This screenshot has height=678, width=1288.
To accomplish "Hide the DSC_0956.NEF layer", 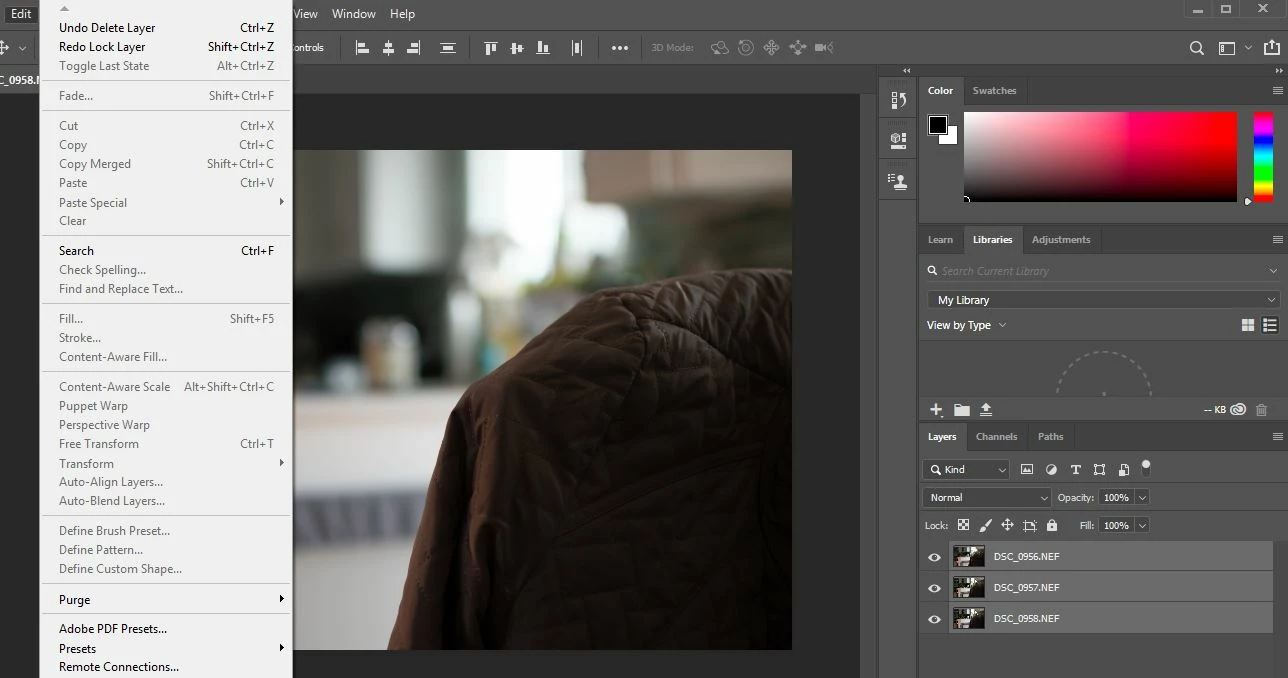I will tap(934, 557).
